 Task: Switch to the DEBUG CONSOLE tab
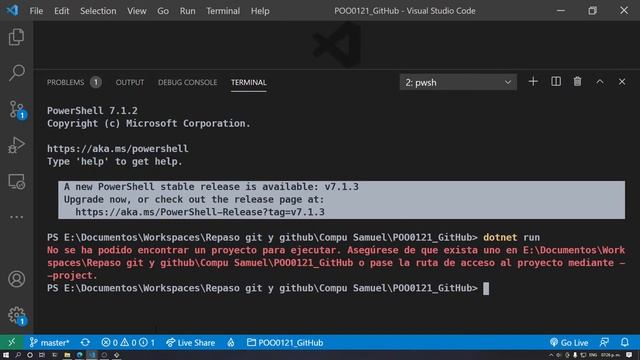[x=187, y=82]
